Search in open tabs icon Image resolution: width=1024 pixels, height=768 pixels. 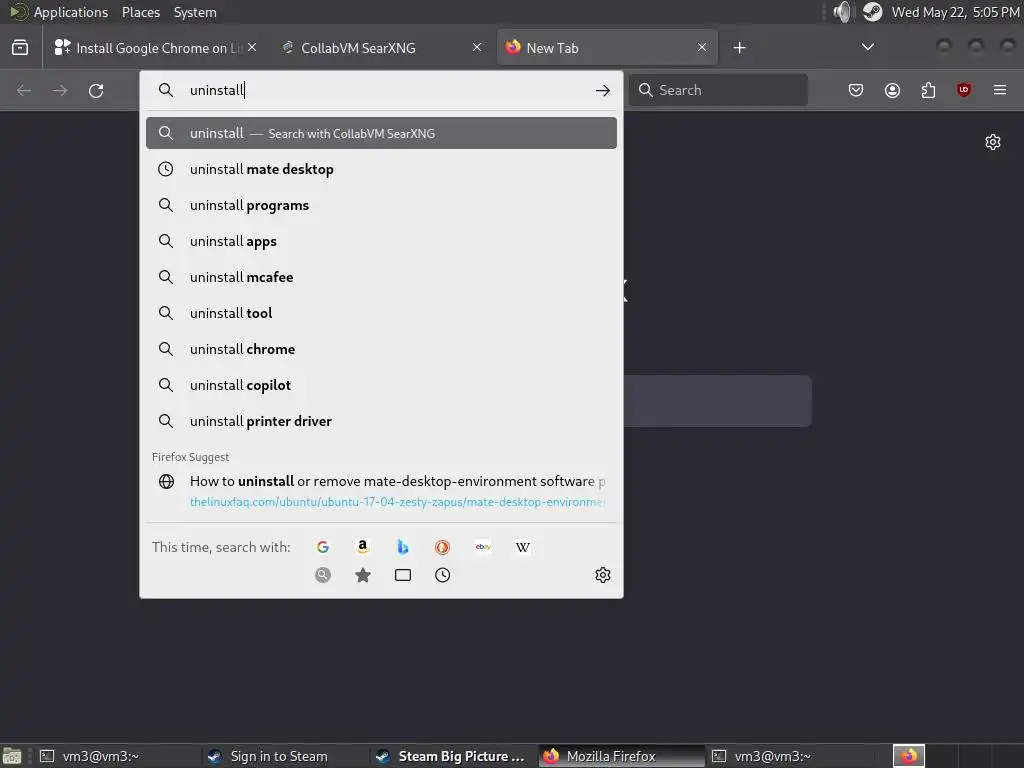(403, 575)
